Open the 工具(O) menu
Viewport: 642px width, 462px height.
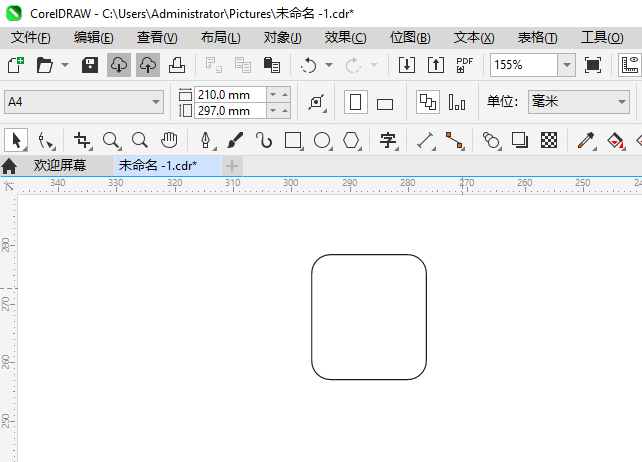[602, 38]
